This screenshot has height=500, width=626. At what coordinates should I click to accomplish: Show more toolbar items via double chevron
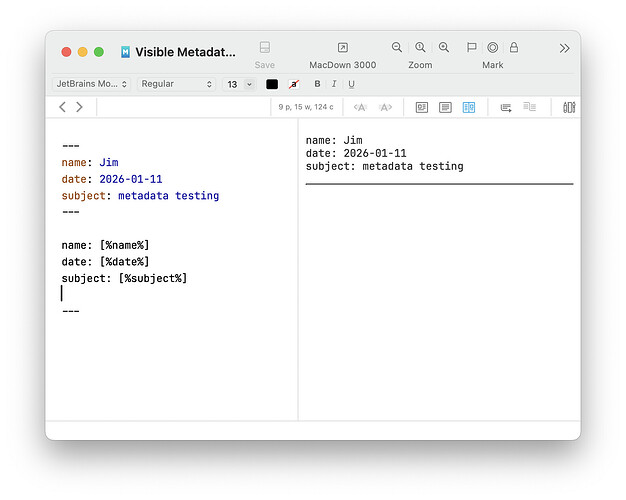tap(564, 48)
